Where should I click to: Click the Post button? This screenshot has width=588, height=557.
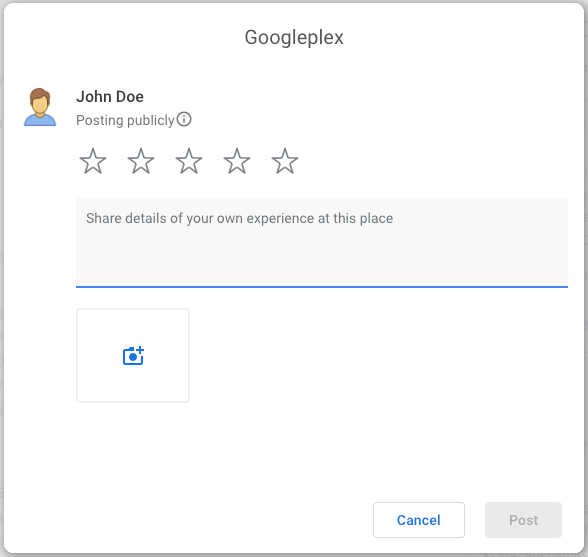(524, 520)
